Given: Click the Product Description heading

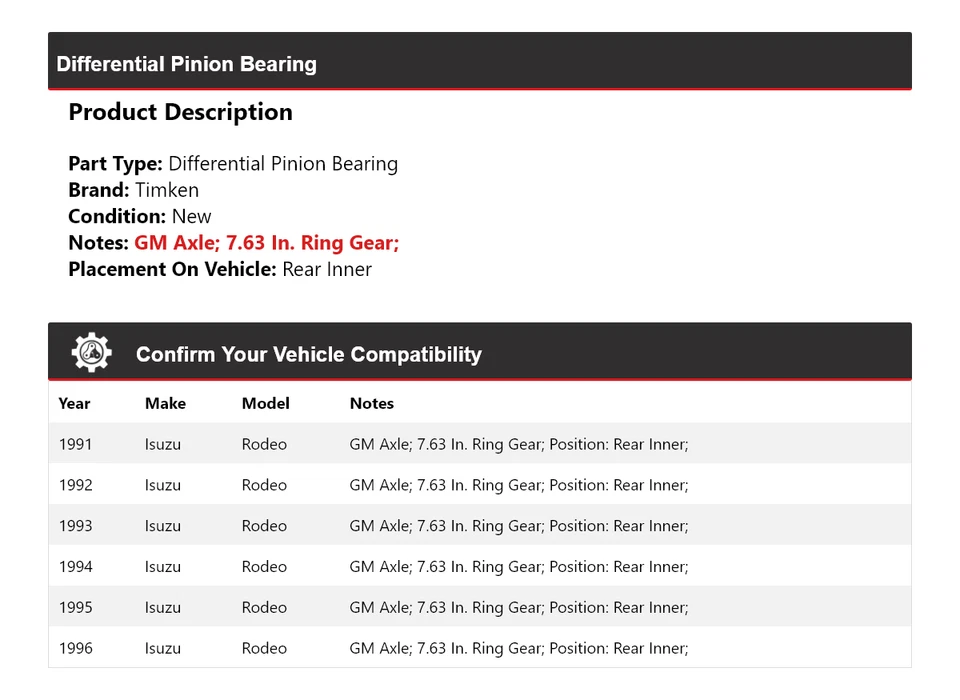Looking at the screenshot, I should (180, 112).
